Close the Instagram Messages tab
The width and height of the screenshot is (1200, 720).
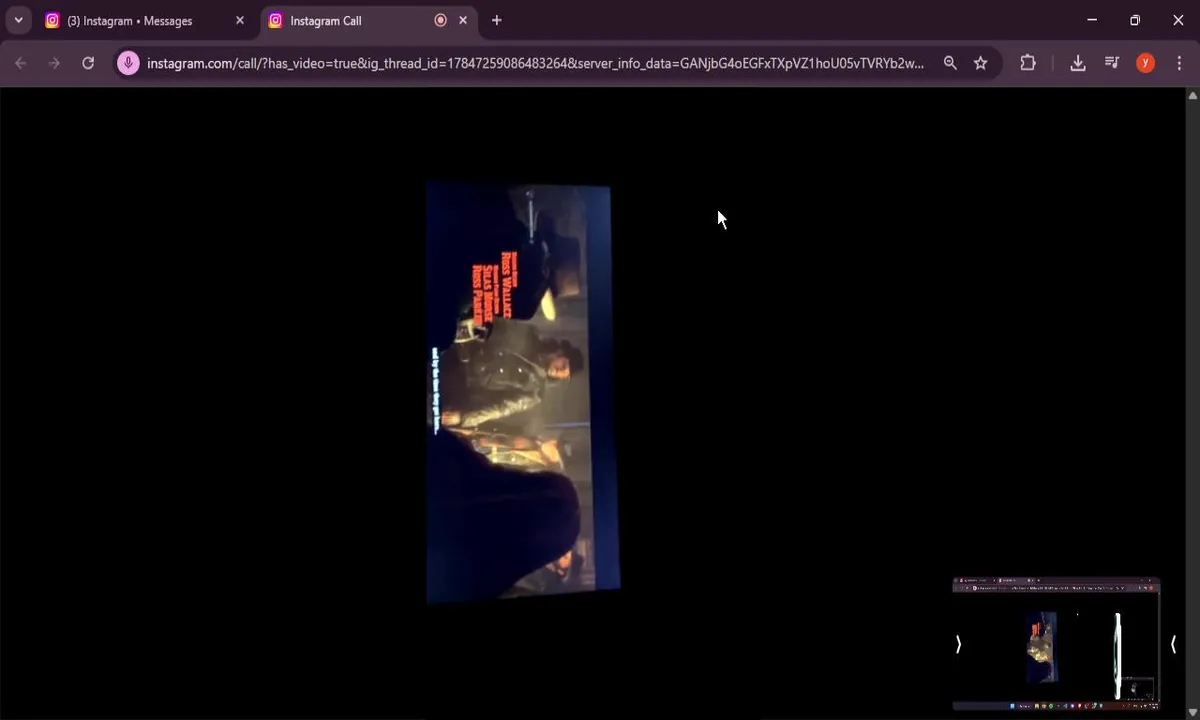click(x=240, y=20)
